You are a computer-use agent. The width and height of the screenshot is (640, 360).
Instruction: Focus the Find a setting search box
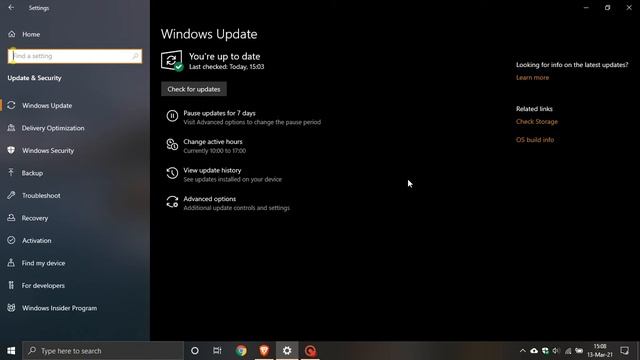coord(75,56)
